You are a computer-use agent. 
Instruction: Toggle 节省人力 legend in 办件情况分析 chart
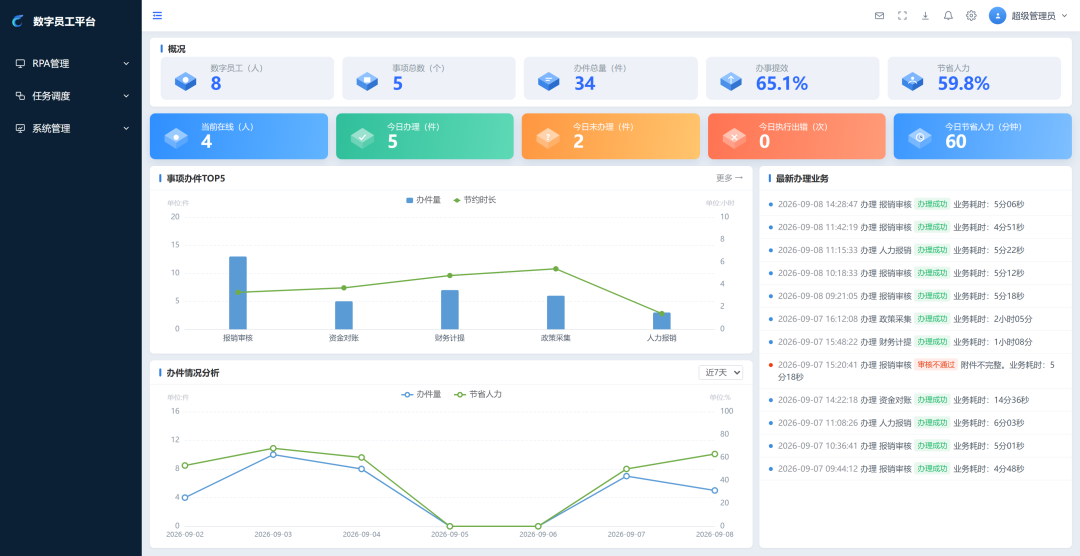click(x=478, y=395)
